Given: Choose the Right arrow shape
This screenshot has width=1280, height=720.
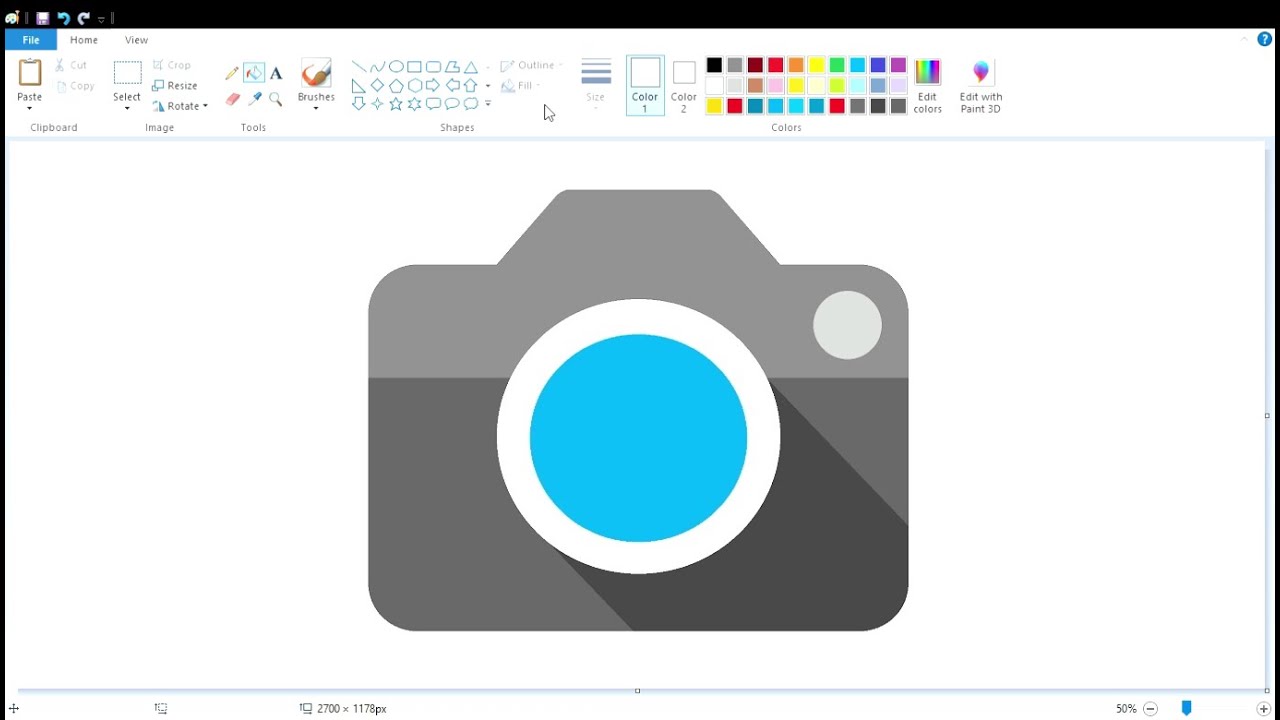Looking at the screenshot, I should 433,86.
